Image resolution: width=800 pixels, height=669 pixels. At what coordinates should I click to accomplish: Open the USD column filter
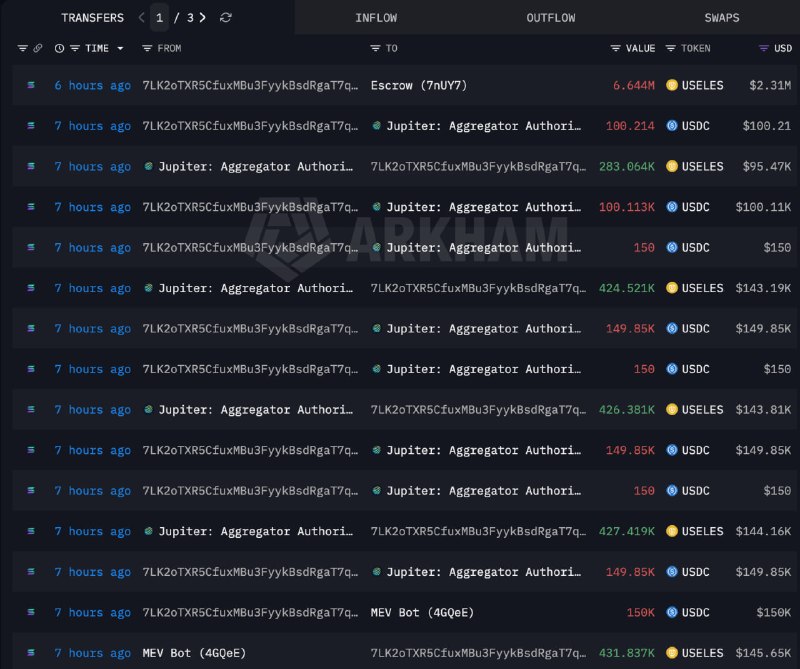(763, 48)
